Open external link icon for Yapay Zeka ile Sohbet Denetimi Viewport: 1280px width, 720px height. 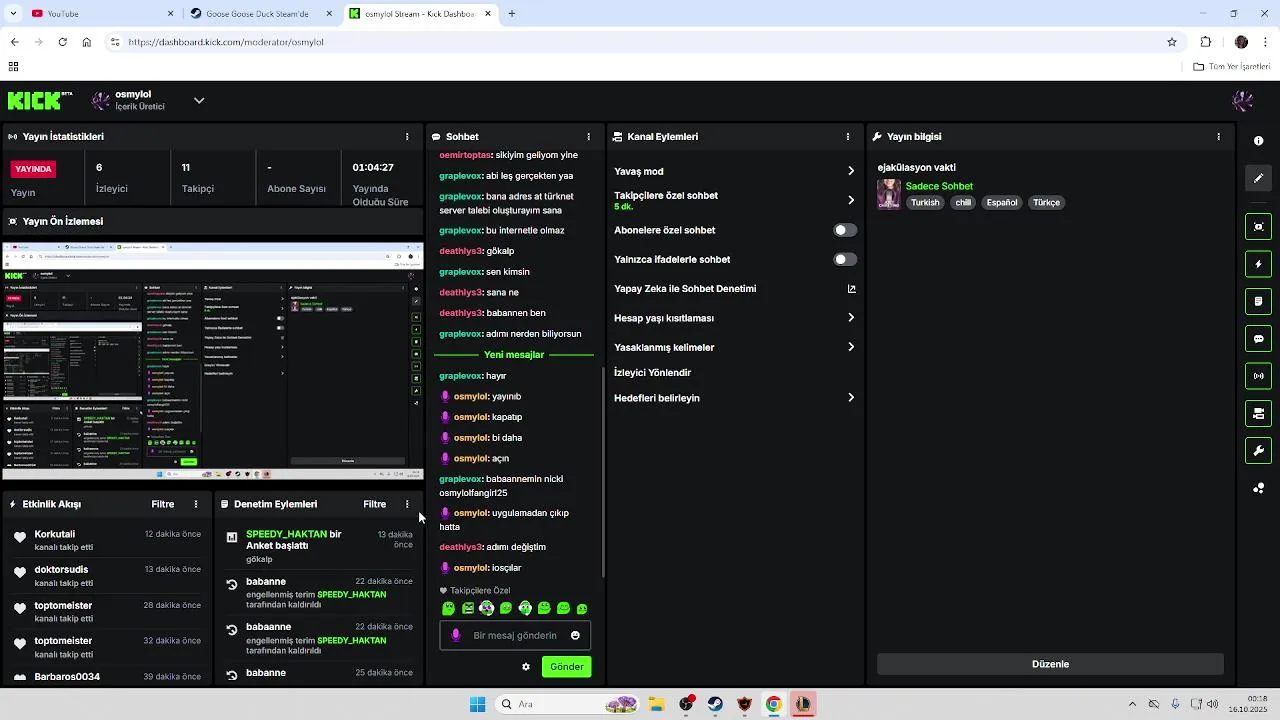[x=852, y=289]
